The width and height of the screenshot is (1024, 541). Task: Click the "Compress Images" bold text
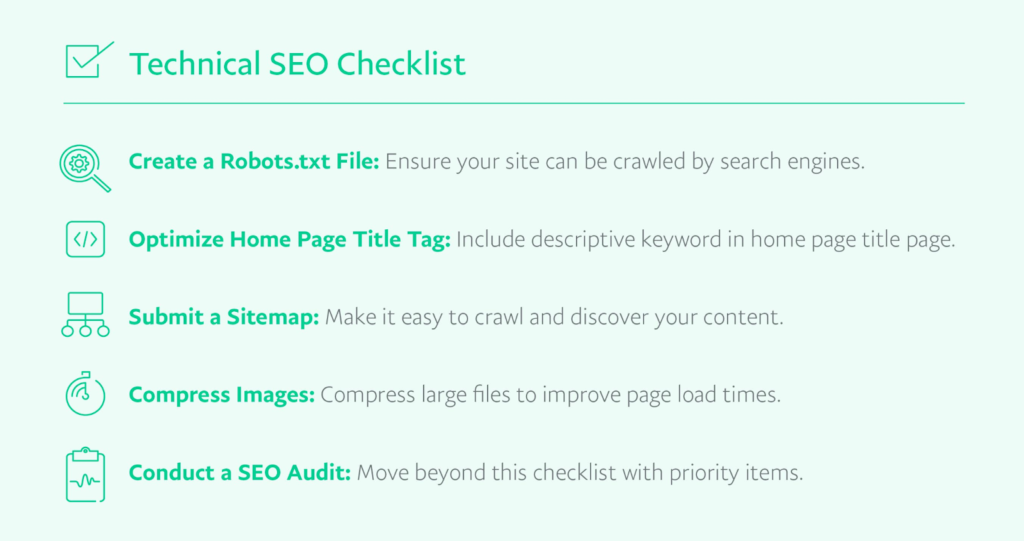pos(221,394)
